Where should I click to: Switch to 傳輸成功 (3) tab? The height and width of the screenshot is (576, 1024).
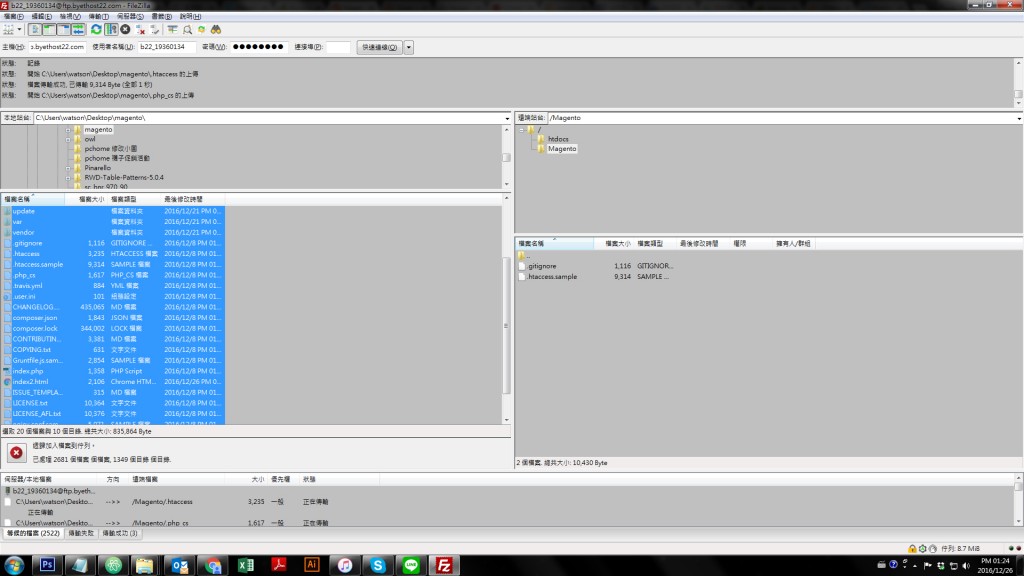(x=120, y=534)
